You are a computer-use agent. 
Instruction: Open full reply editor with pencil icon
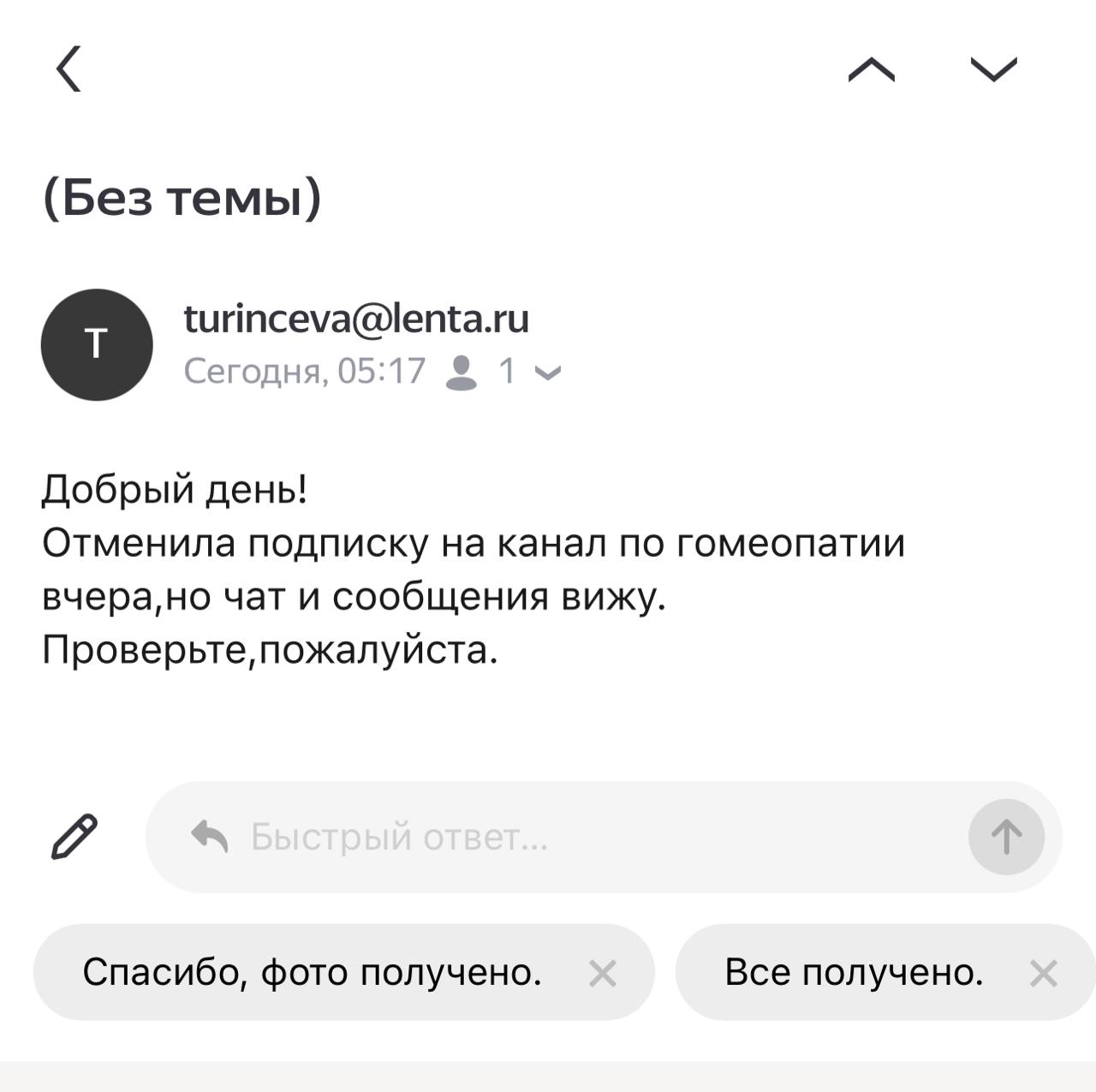[x=74, y=837]
